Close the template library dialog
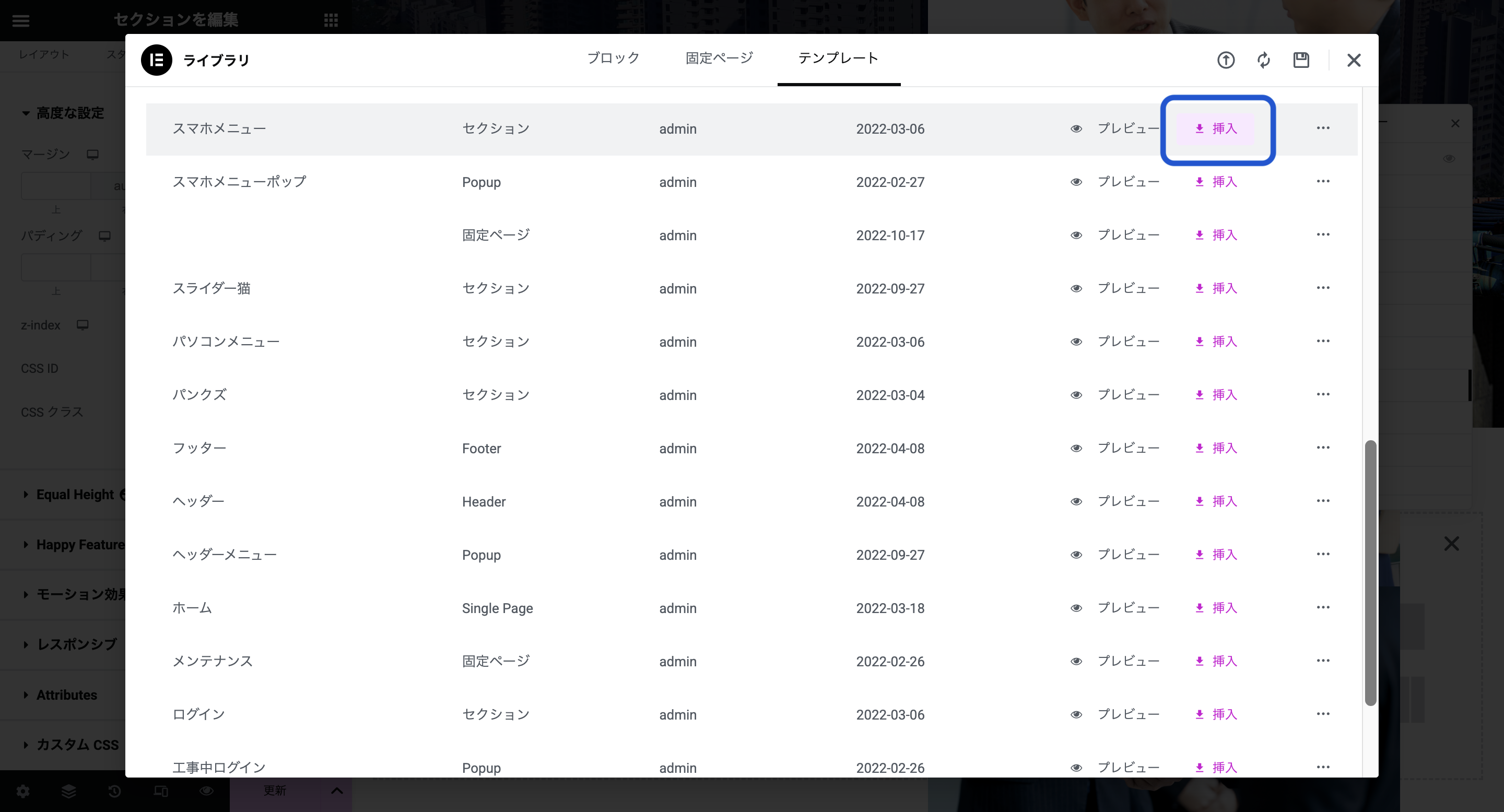Viewport: 1504px width, 812px height. pyautogui.click(x=1354, y=60)
